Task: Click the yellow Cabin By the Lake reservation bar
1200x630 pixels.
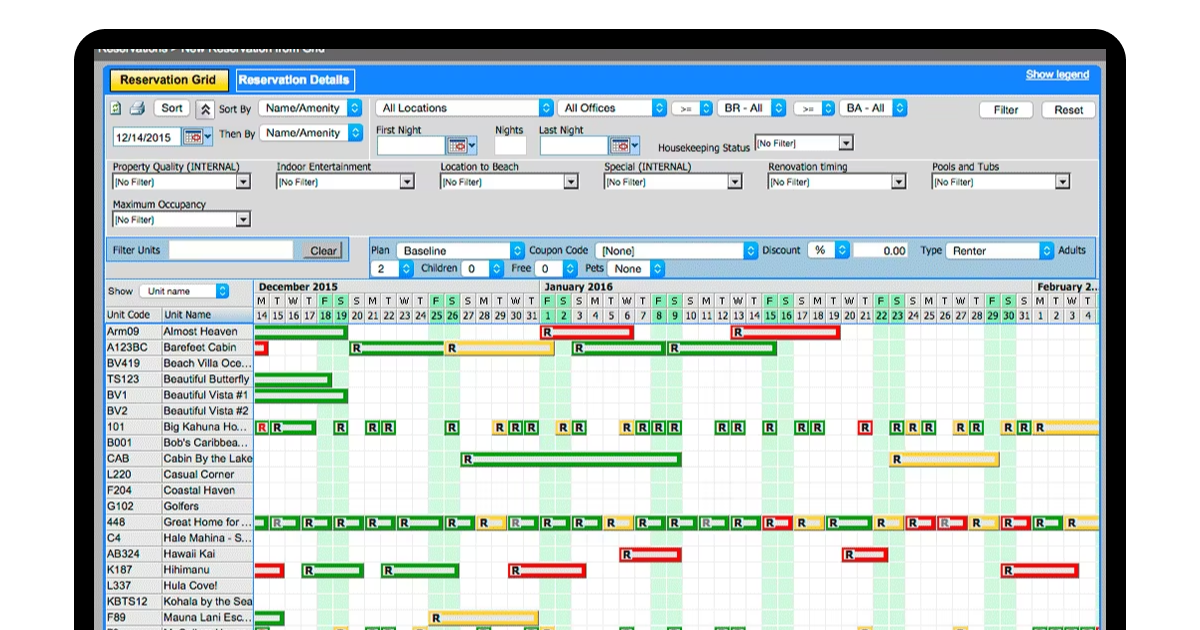Action: [x=944, y=459]
